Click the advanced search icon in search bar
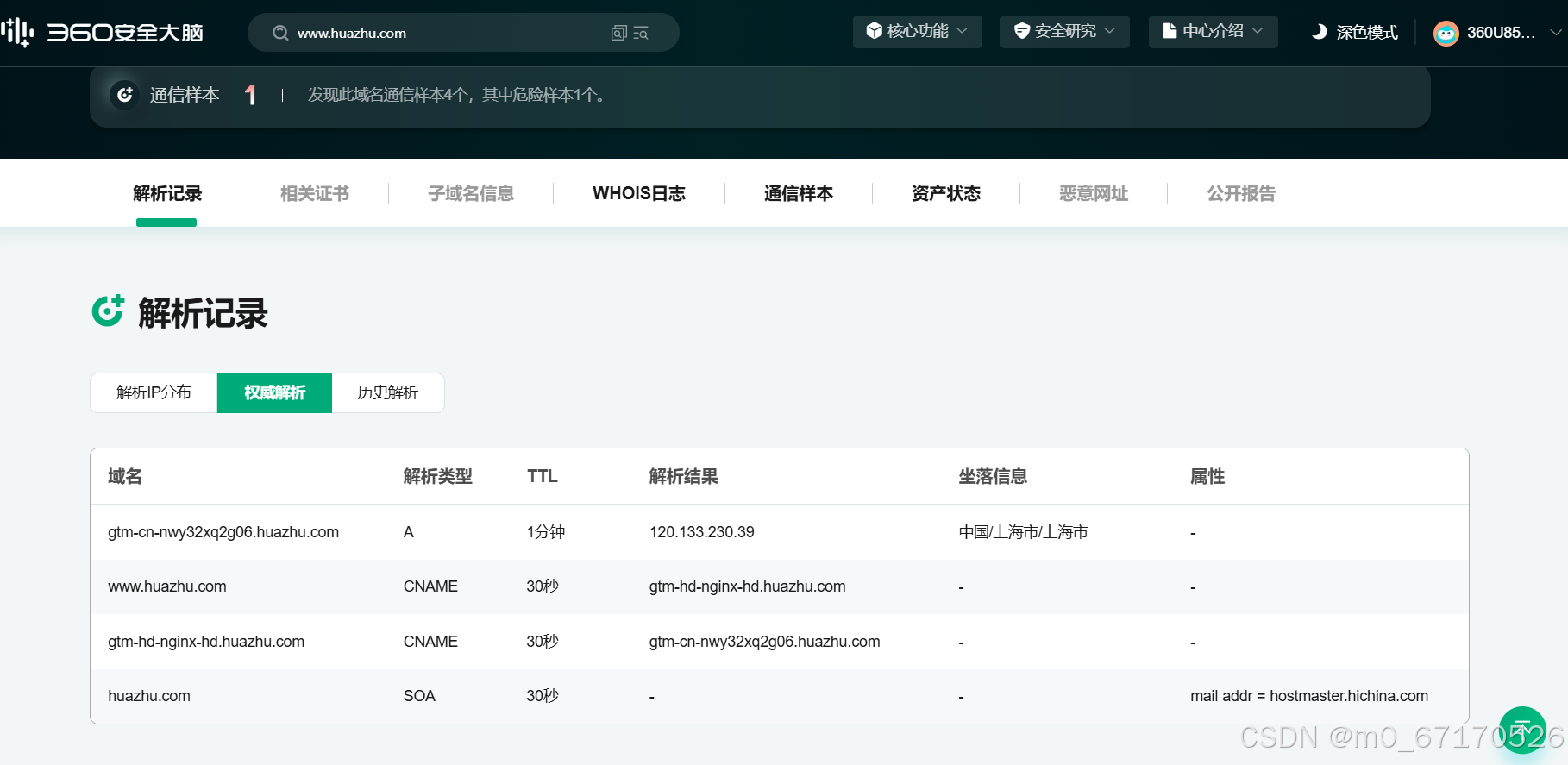 [641, 33]
